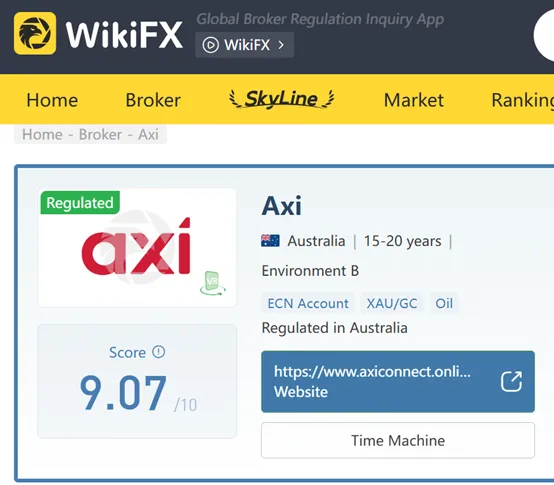Click the Australia flag icon

[x=270, y=241]
